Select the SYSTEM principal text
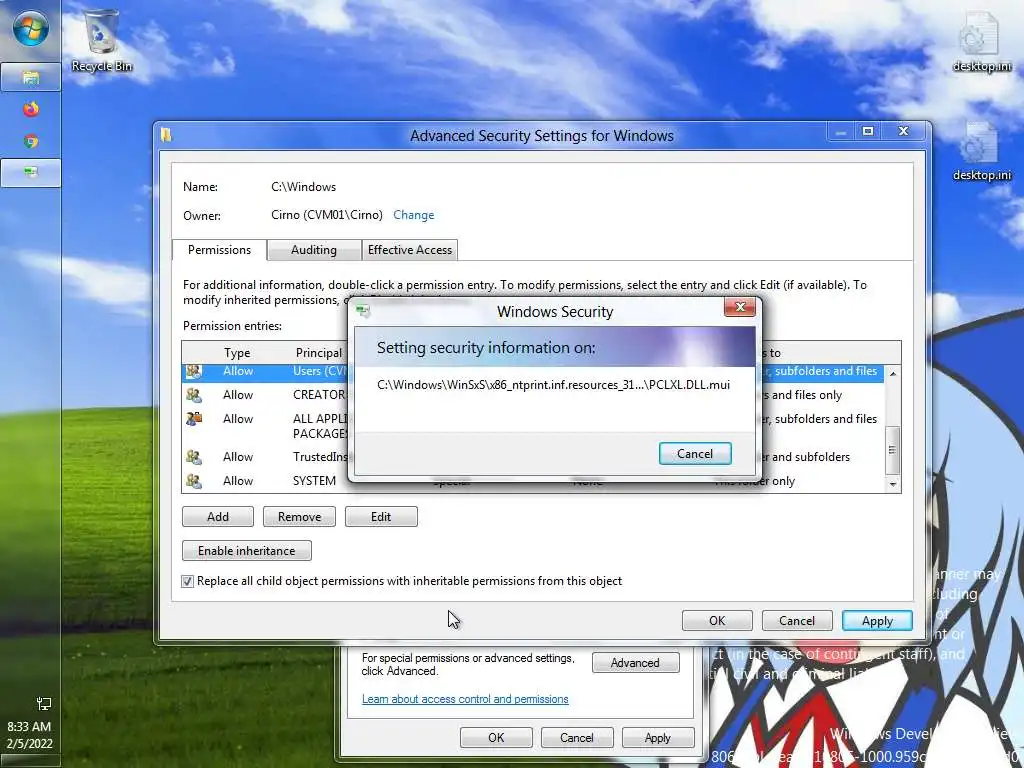 (x=314, y=481)
